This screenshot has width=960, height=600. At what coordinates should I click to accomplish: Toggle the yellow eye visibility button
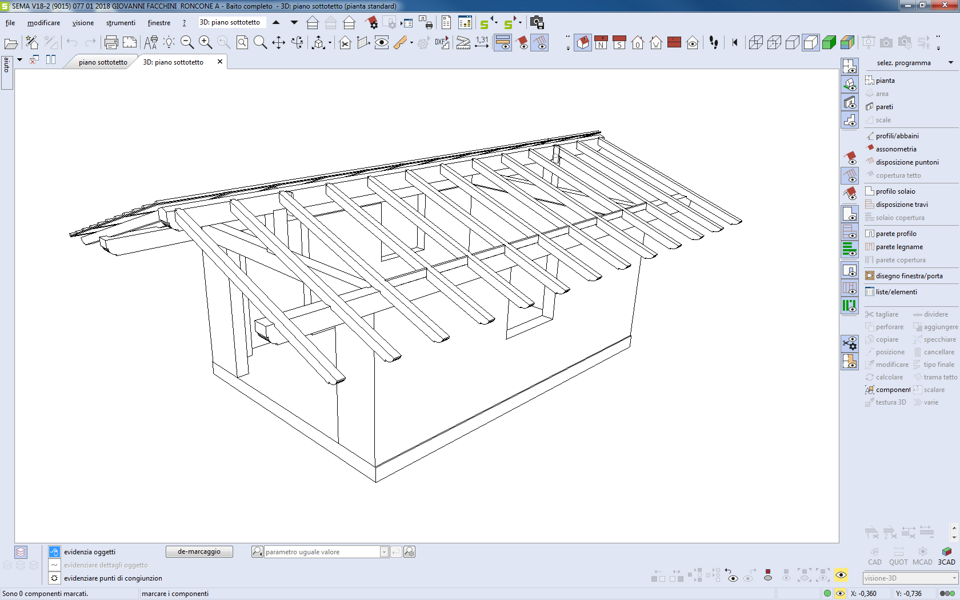point(841,576)
